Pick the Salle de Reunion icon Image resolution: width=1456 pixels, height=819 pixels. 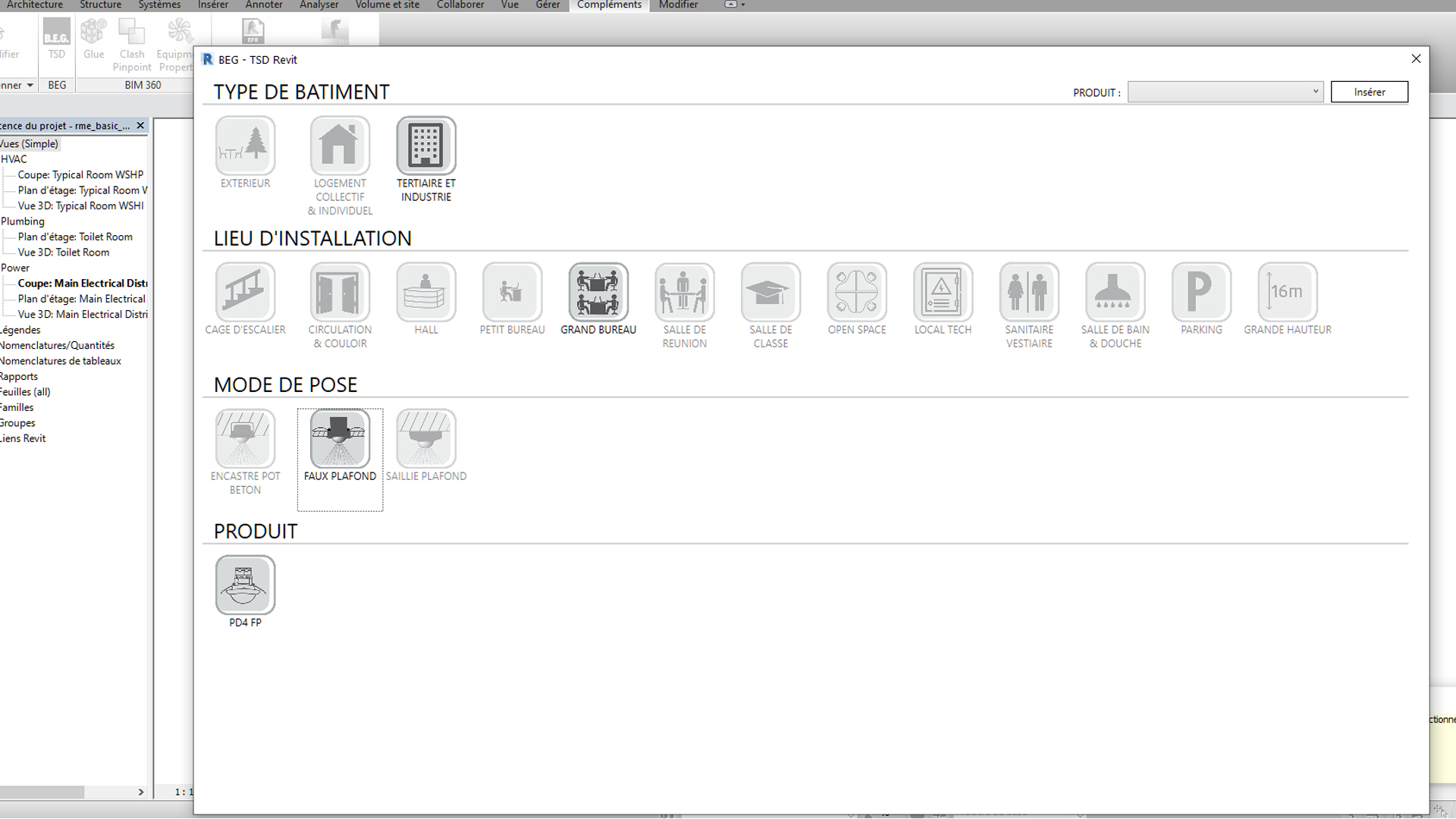[684, 292]
